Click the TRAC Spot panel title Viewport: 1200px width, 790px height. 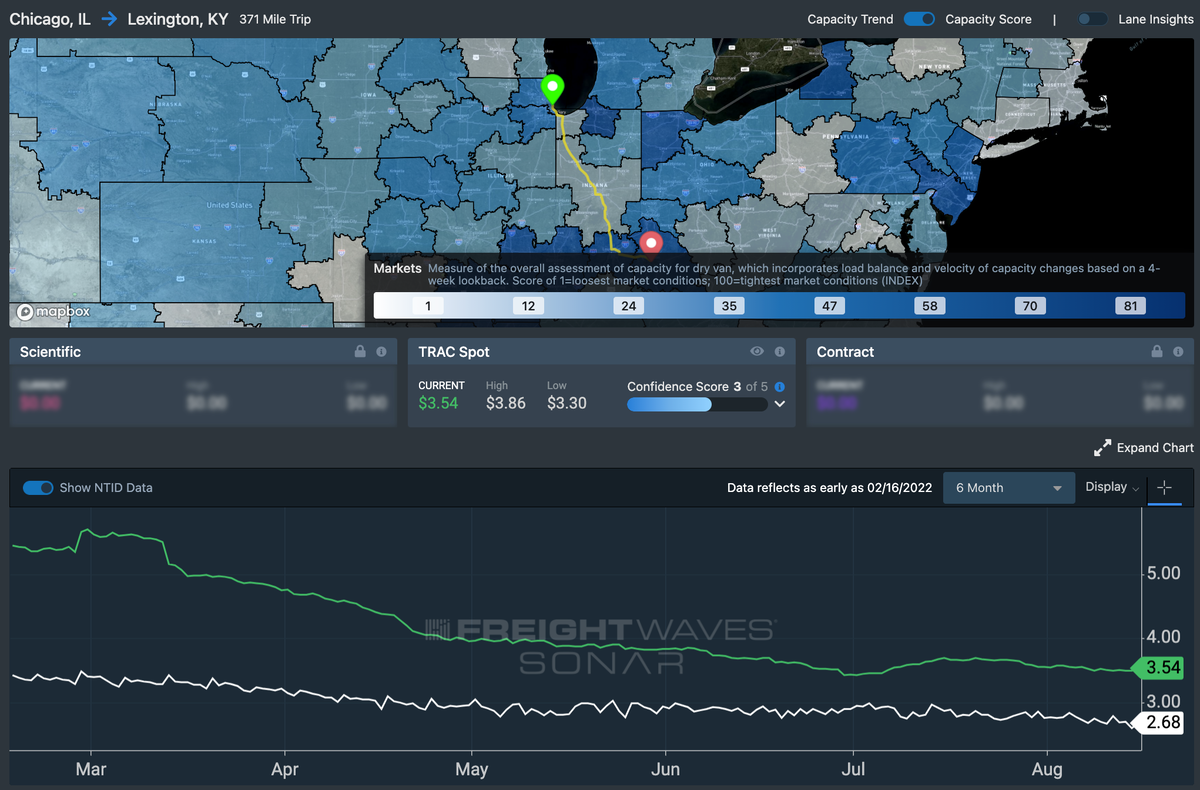pos(454,352)
